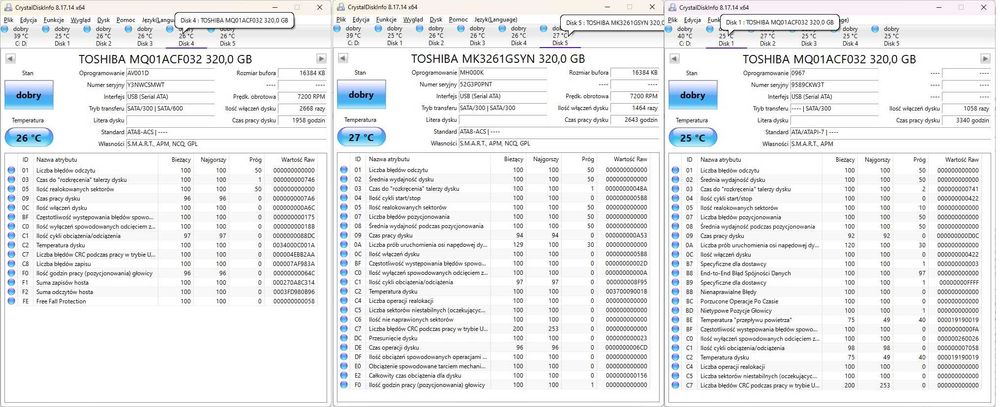
Task: Click status icon of Nienaprawialne Błędy row
Action: pyautogui.click(x=676, y=292)
